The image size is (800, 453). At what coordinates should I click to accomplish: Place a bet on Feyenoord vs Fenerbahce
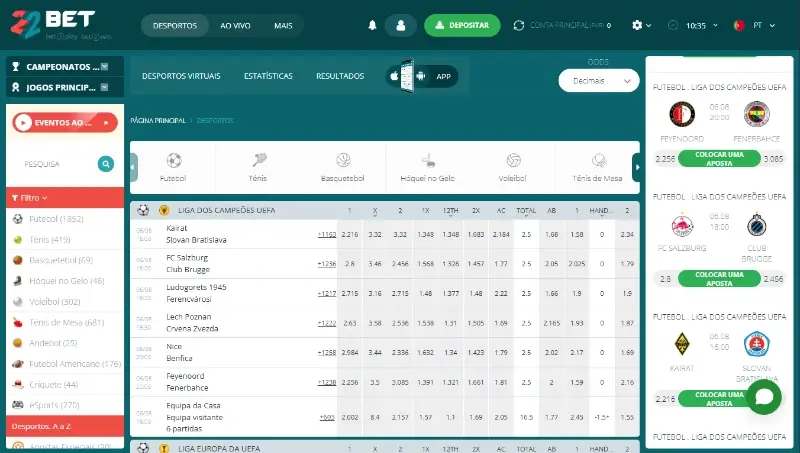click(719, 159)
